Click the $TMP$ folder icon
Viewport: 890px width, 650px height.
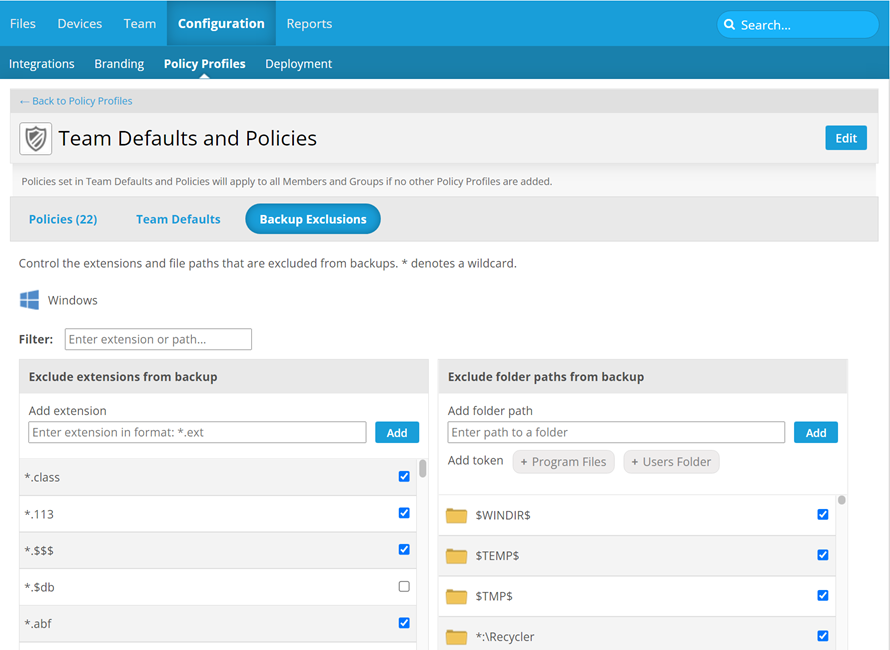pos(457,596)
